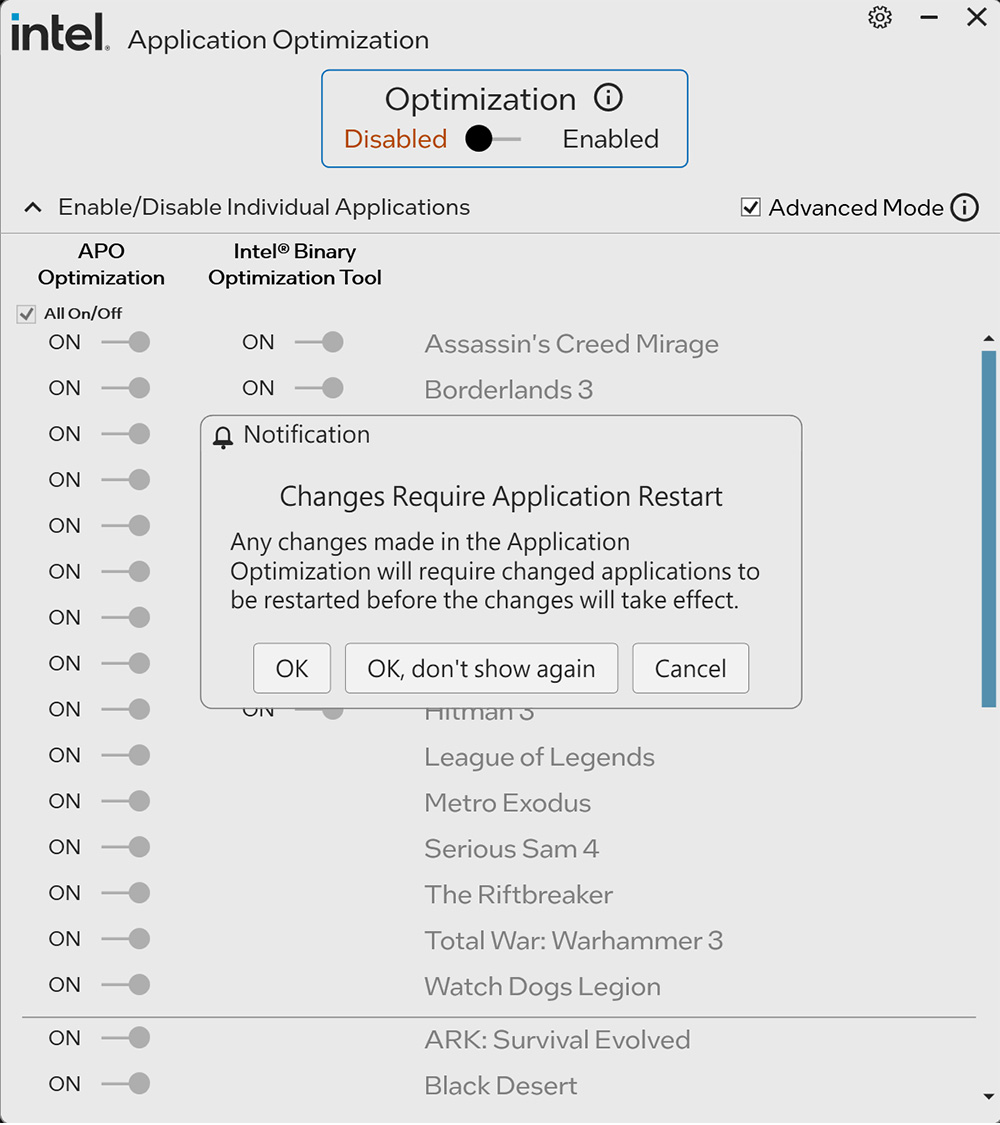Click the Notification bell icon

click(224, 437)
